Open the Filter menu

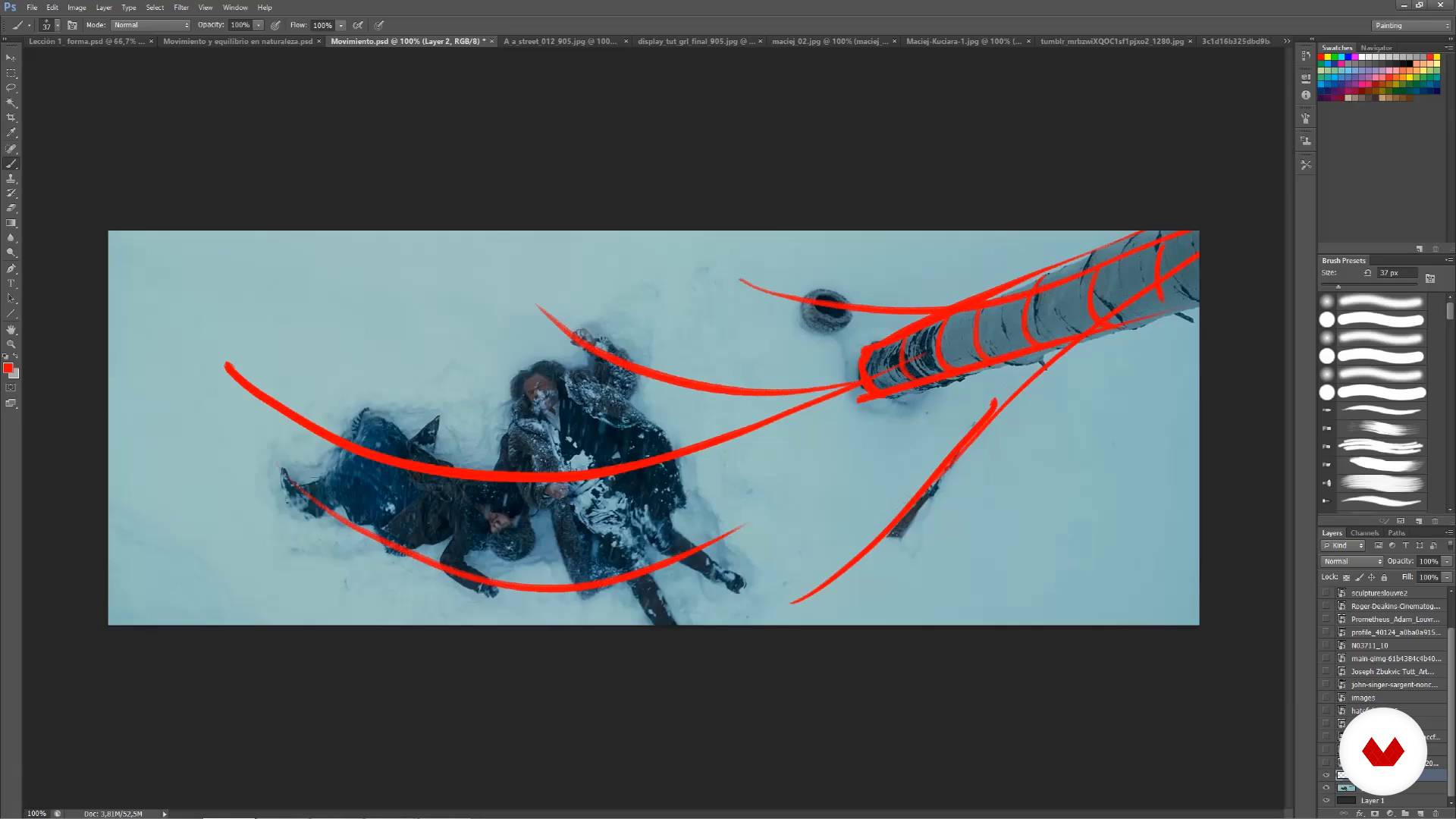coord(180,8)
